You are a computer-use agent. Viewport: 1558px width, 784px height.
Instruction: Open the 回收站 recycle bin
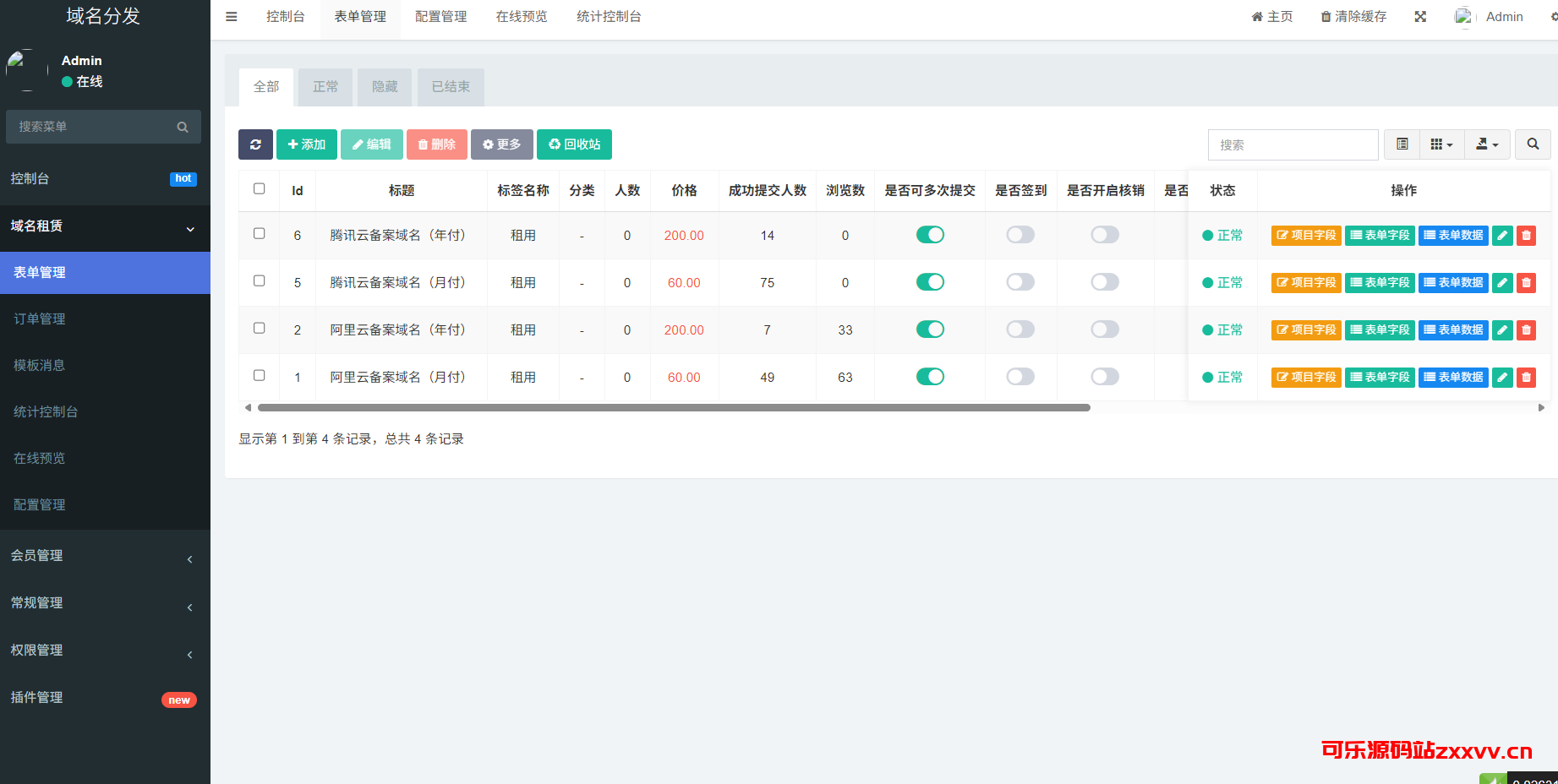(x=574, y=144)
